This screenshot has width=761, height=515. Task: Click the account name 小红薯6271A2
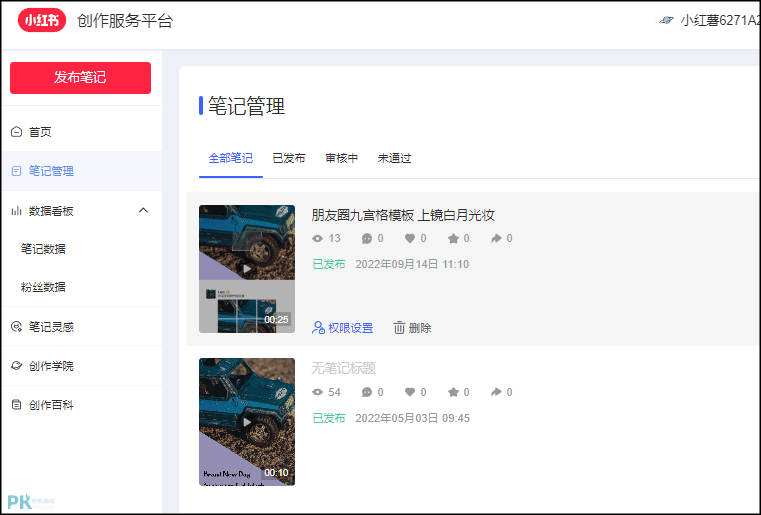pyautogui.click(x=720, y=20)
